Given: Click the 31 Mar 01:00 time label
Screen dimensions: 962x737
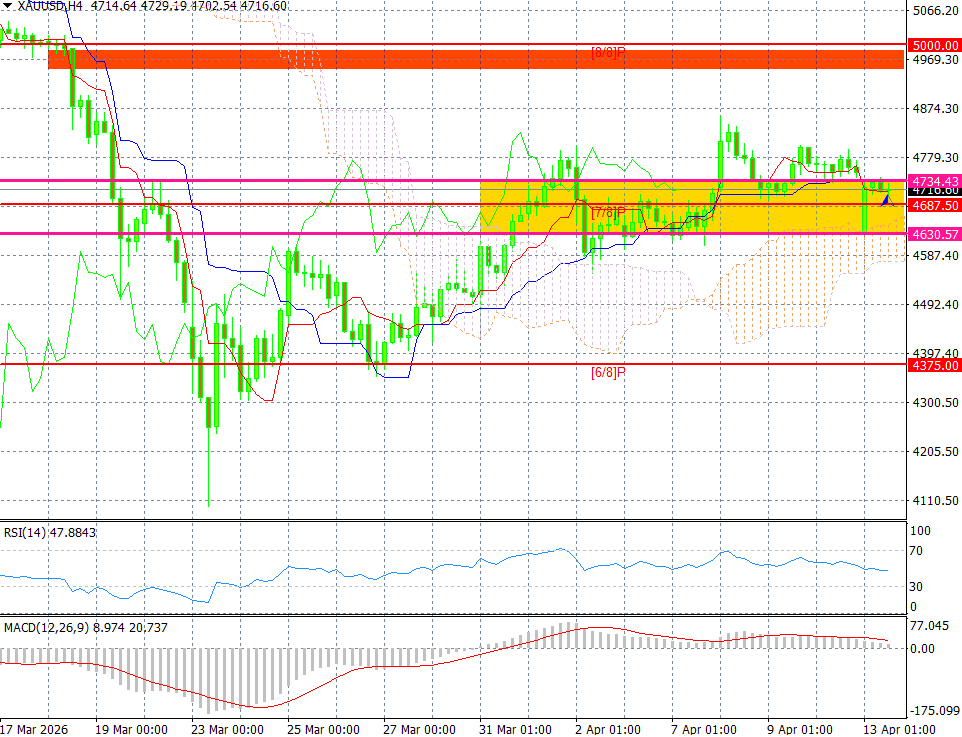Looking at the screenshot, I should 515,730.
